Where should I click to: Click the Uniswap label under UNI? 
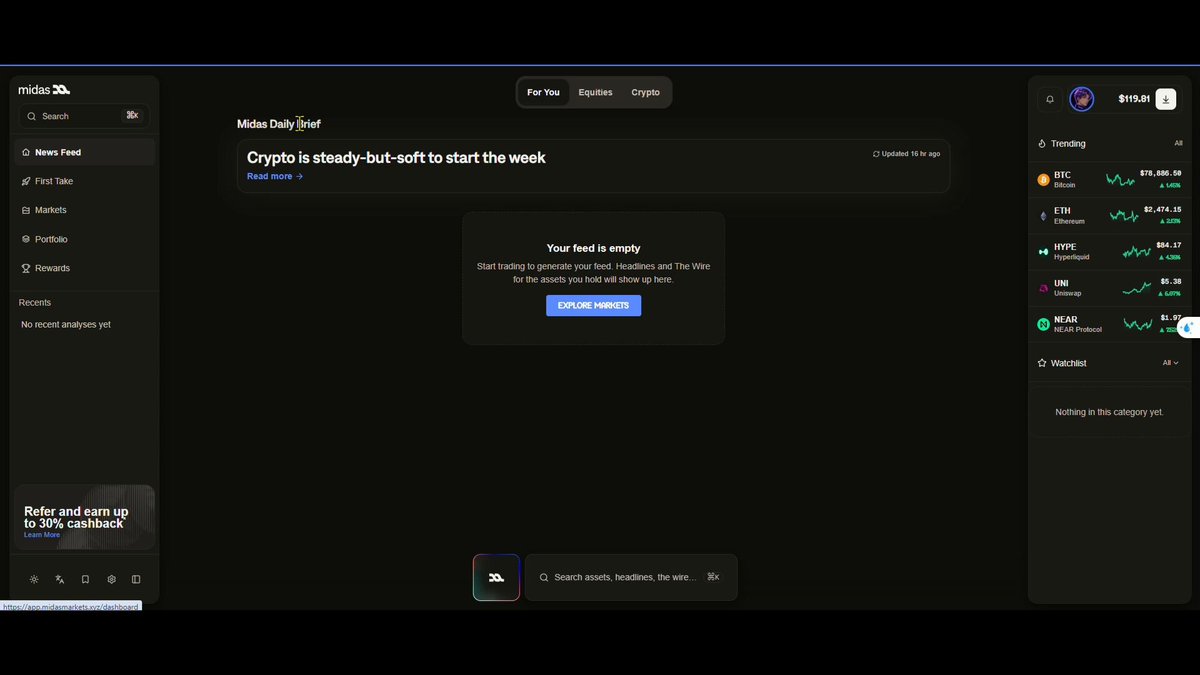click(x=1067, y=293)
